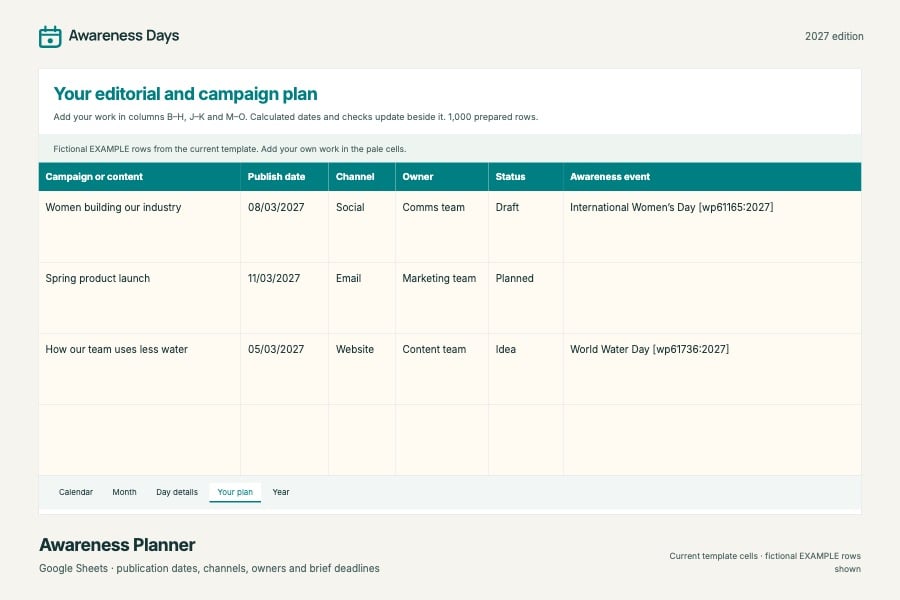Click the Awareness Days calendar logo icon

click(x=50, y=37)
